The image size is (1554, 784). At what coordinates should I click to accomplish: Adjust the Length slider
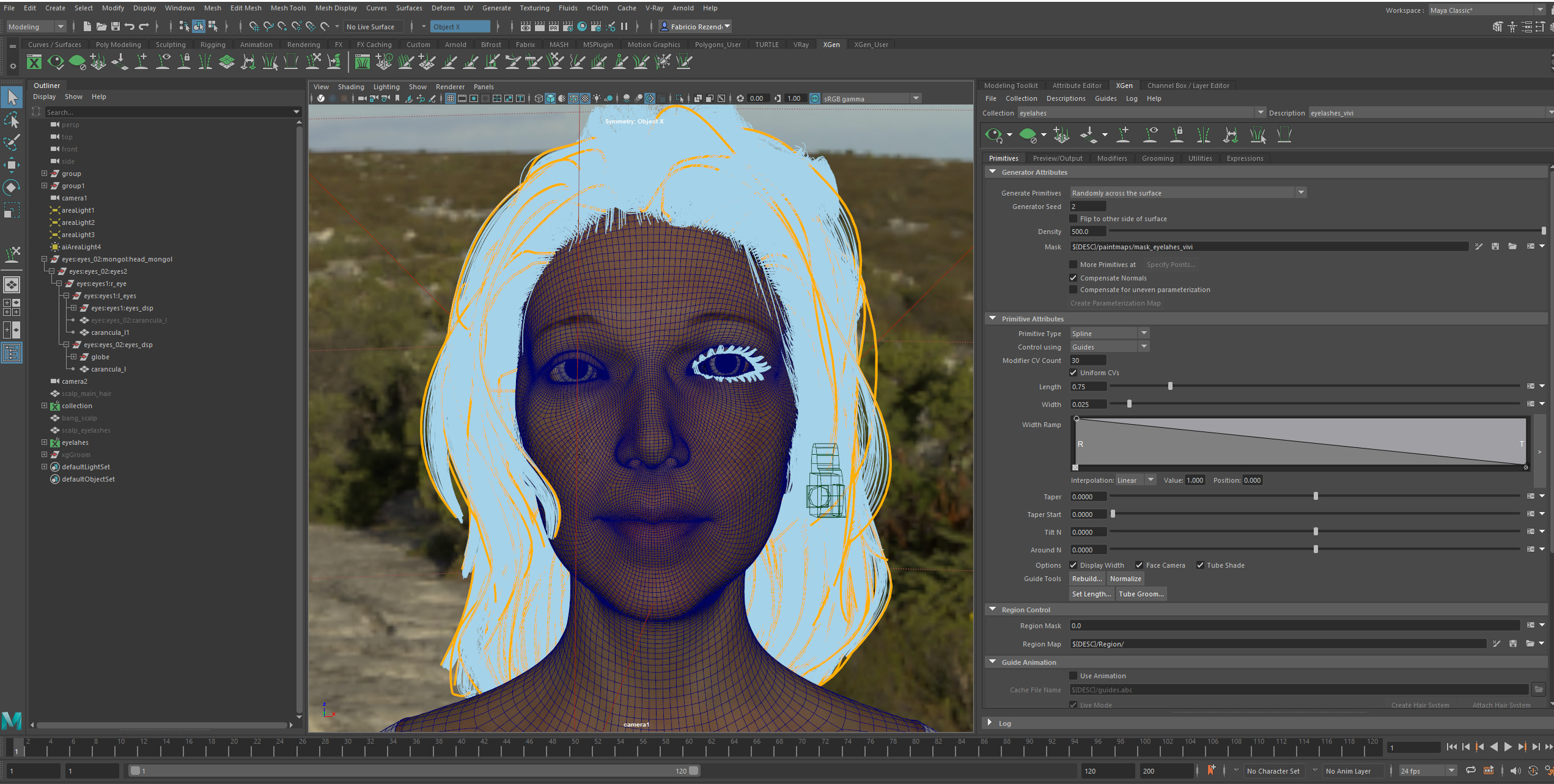[x=1170, y=386]
